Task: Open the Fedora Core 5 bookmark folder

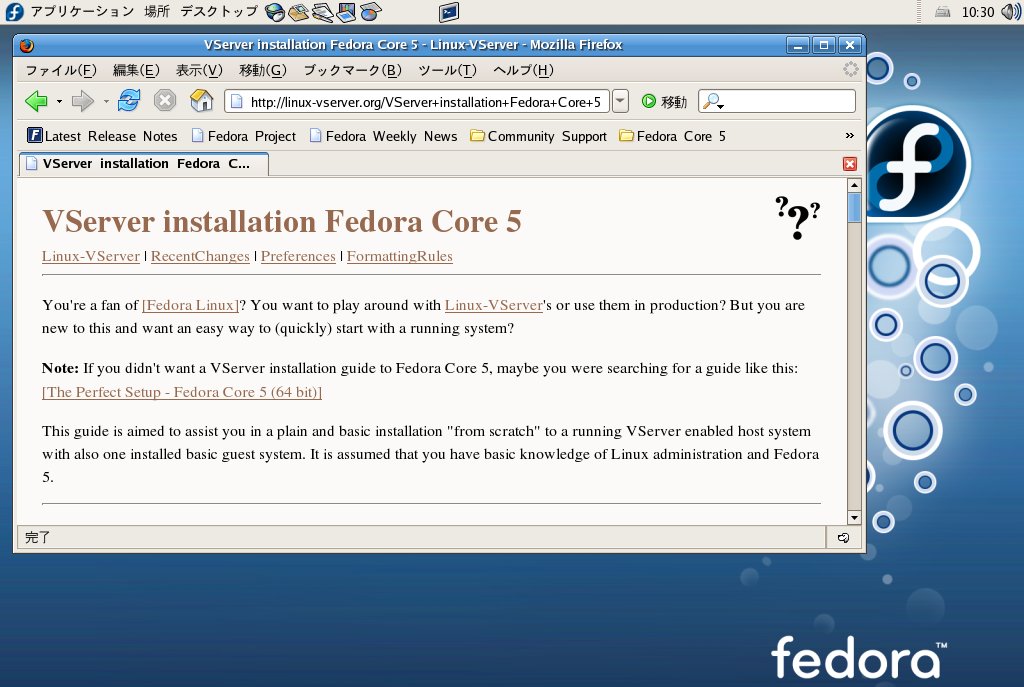Action: coord(673,136)
